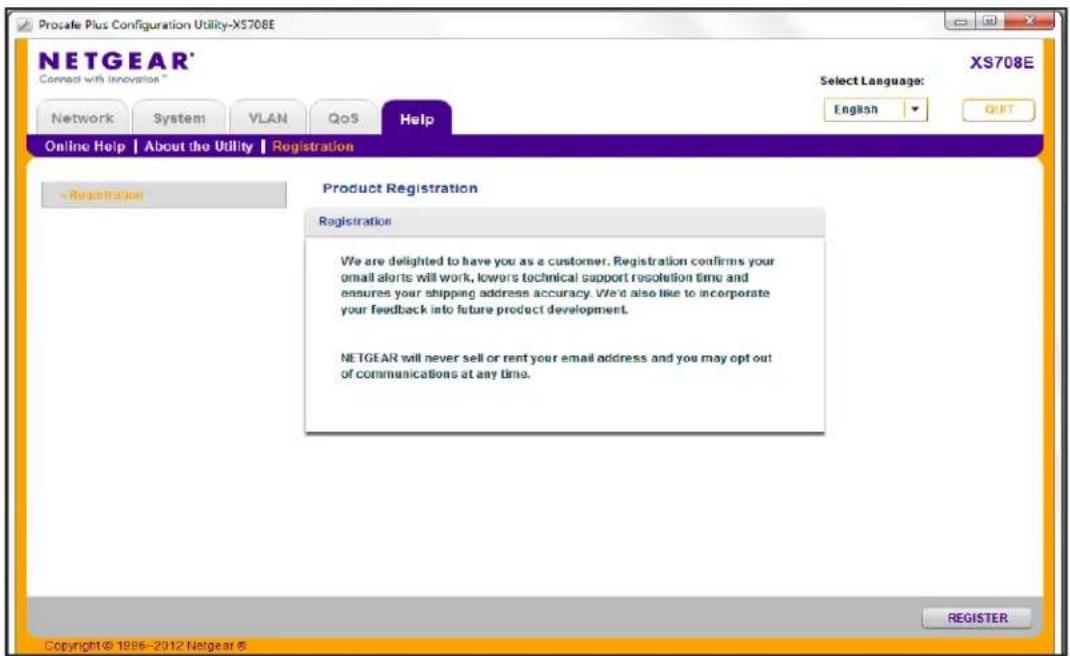Click the NETGEAR logo
Screen dimensions: 1070x656
coord(116,67)
